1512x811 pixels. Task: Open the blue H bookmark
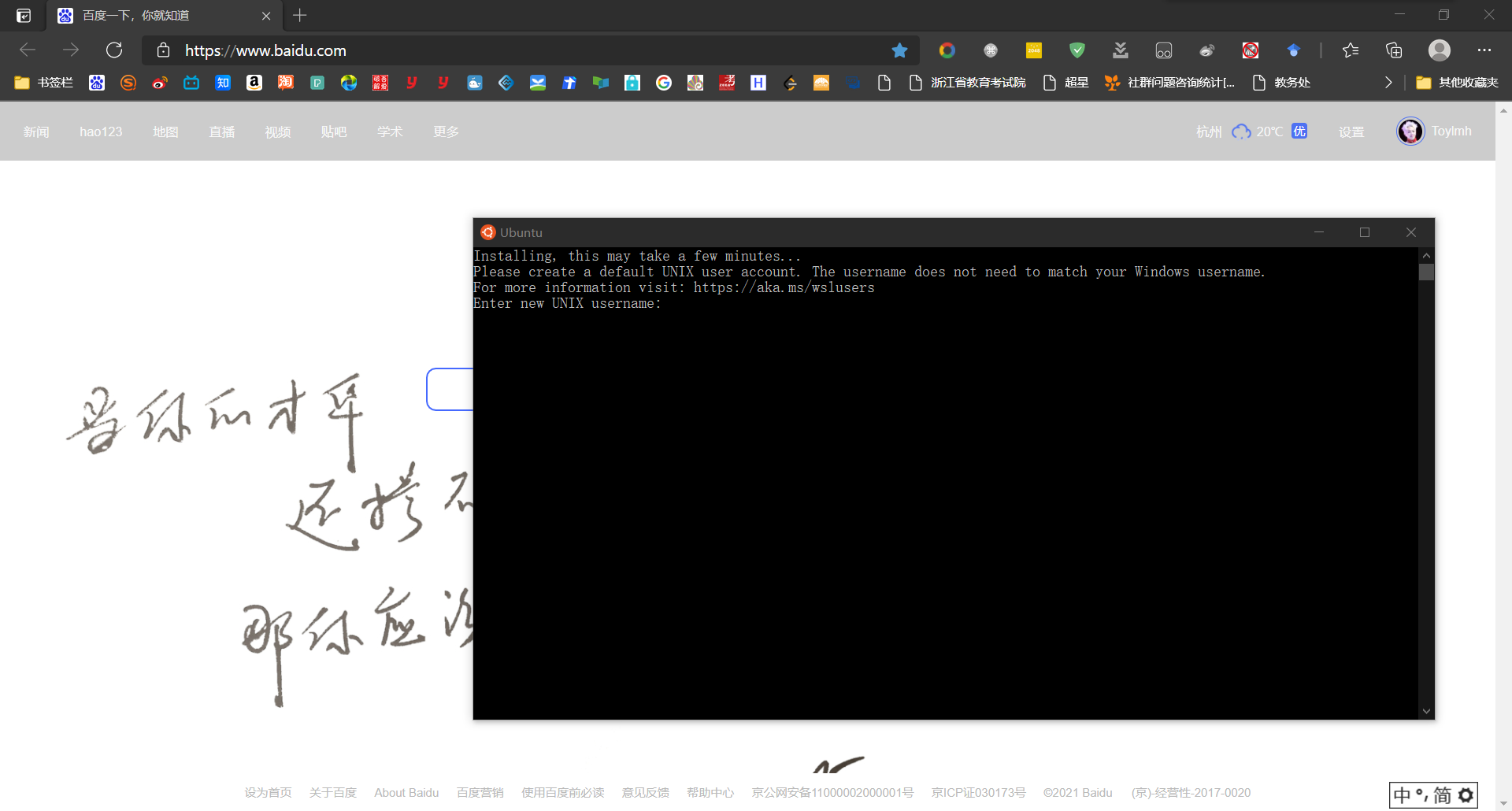tap(758, 83)
